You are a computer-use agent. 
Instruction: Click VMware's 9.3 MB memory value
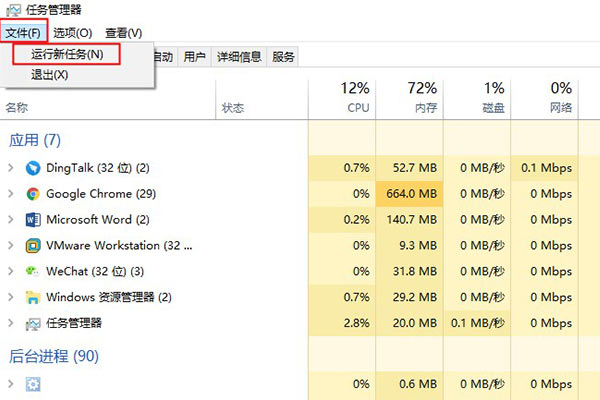click(x=418, y=245)
